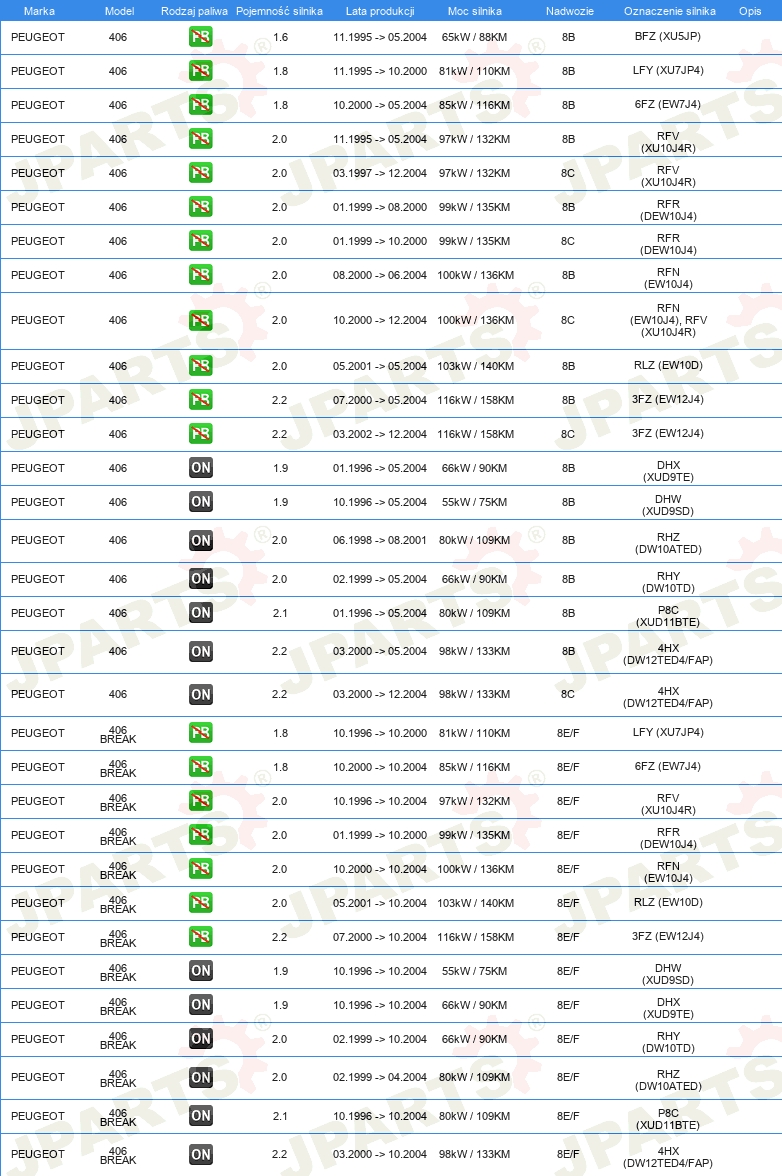This screenshot has height=1176, width=782.
Task: Click PB icon in the RFN, RFV 8C row
Action: pos(200,320)
